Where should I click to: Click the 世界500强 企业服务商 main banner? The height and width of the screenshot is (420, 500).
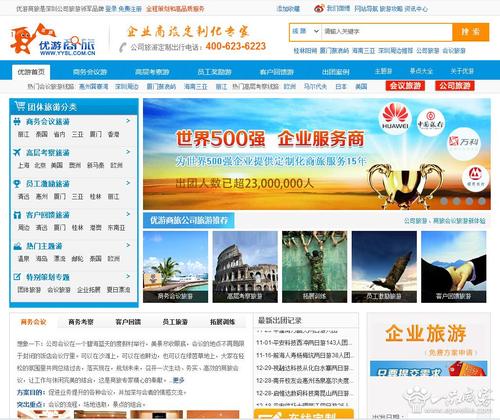pos(317,154)
